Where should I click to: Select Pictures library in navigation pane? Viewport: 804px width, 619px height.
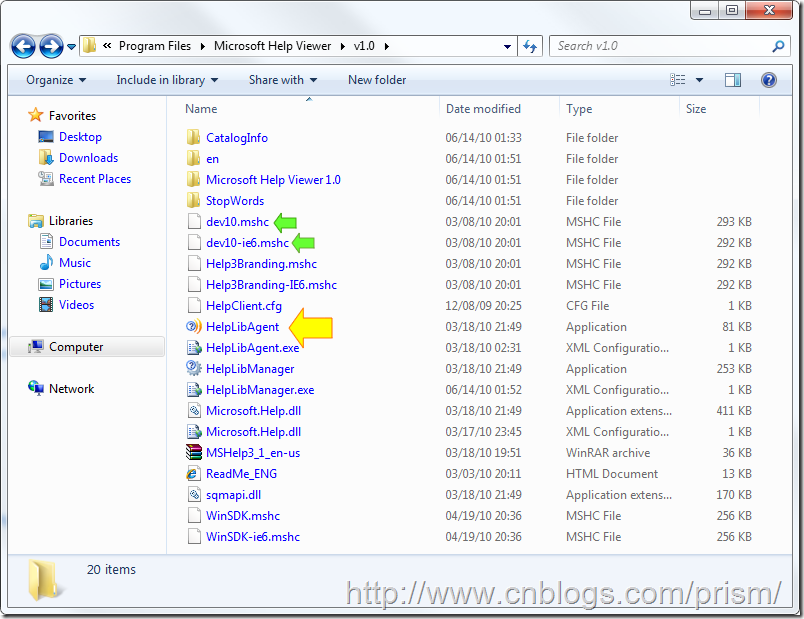click(x=80, y=284)
